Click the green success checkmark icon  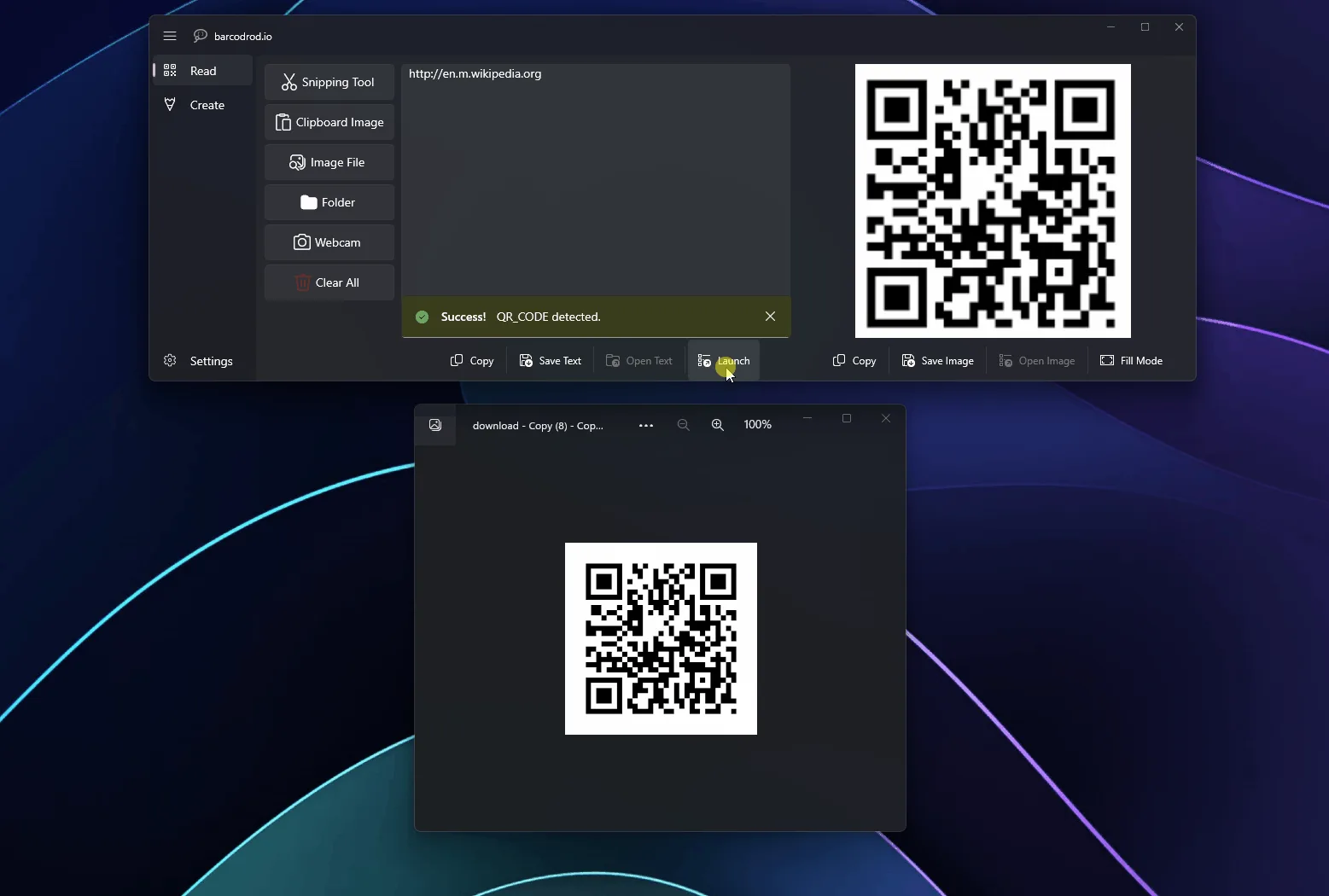[422, 317]
